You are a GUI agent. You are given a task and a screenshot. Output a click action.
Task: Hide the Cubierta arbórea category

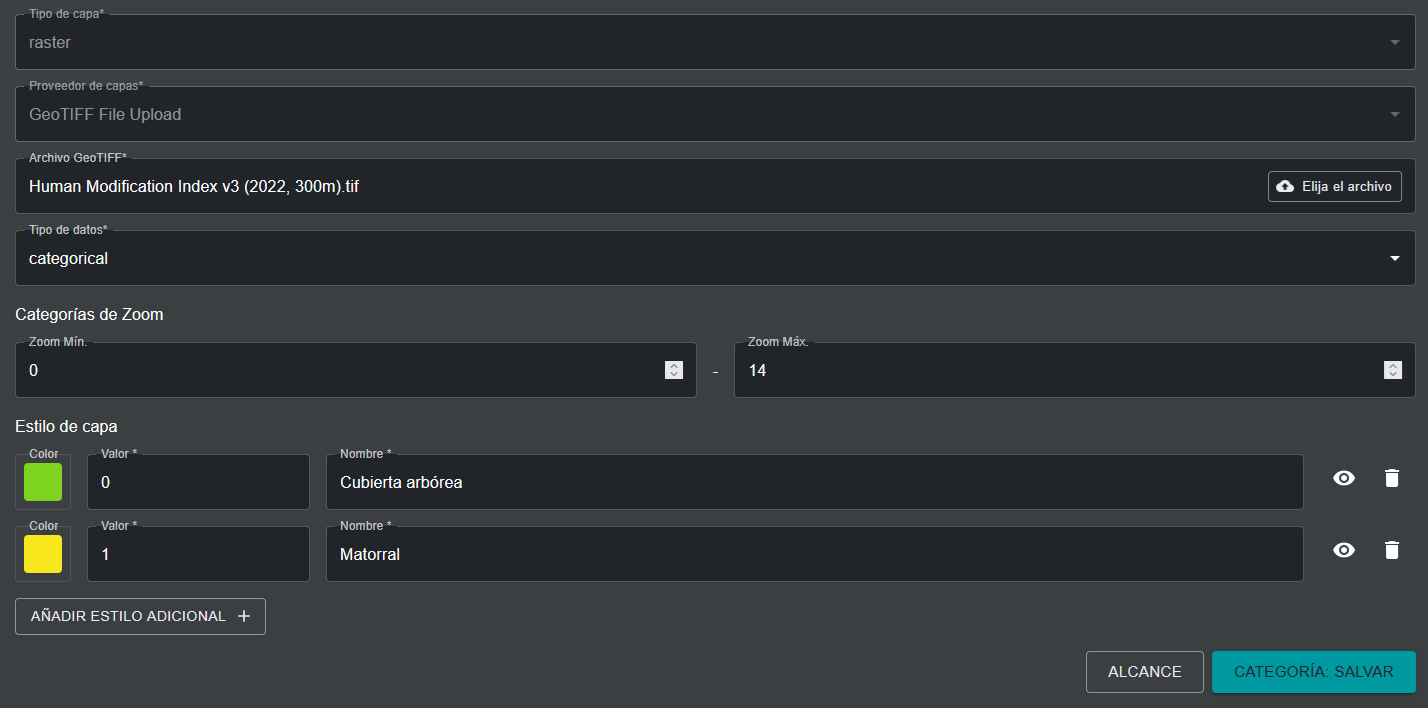(x=1344, y=478)
